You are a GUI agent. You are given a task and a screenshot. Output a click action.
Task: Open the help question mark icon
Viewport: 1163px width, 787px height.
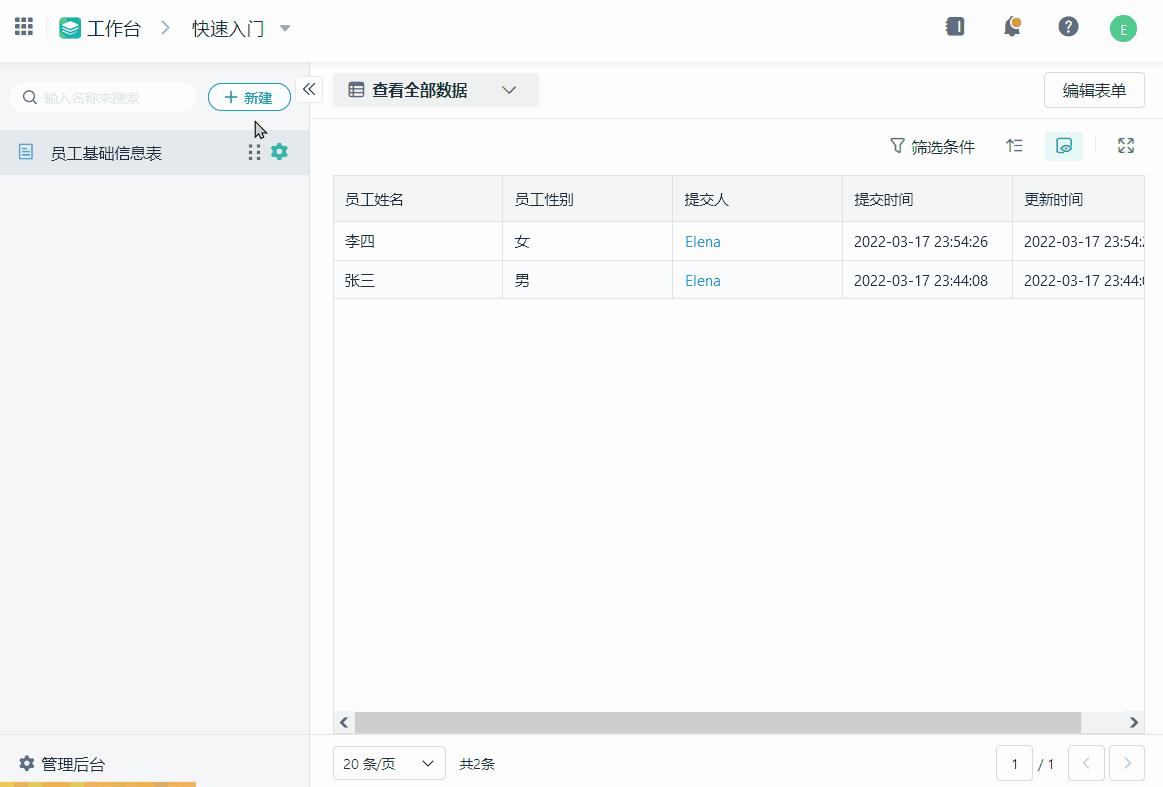point(1068,27)
